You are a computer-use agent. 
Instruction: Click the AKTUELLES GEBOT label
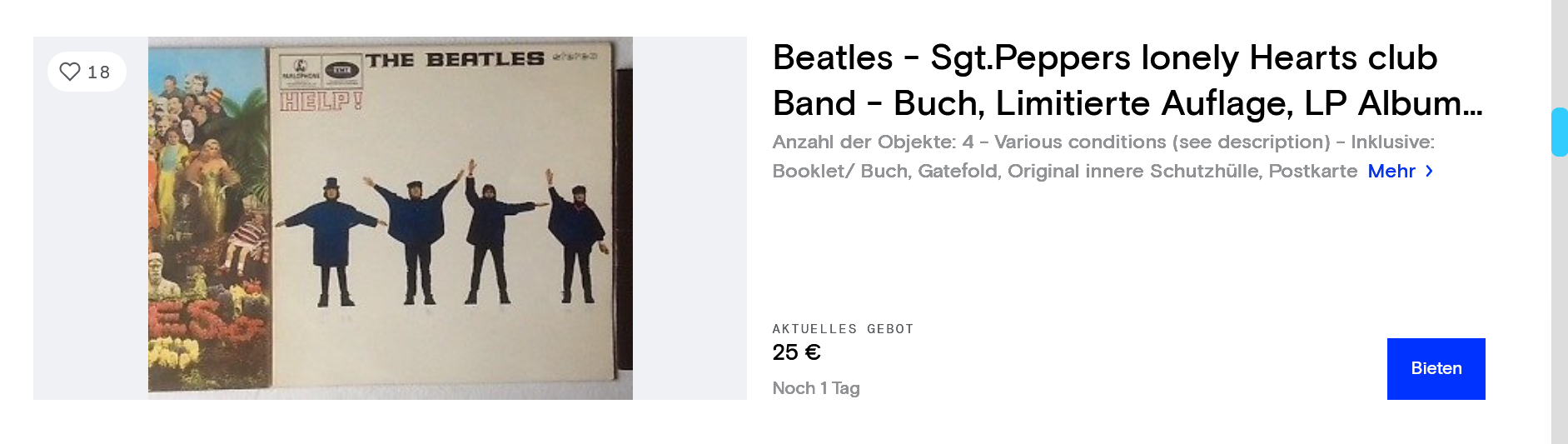point(843,329)
